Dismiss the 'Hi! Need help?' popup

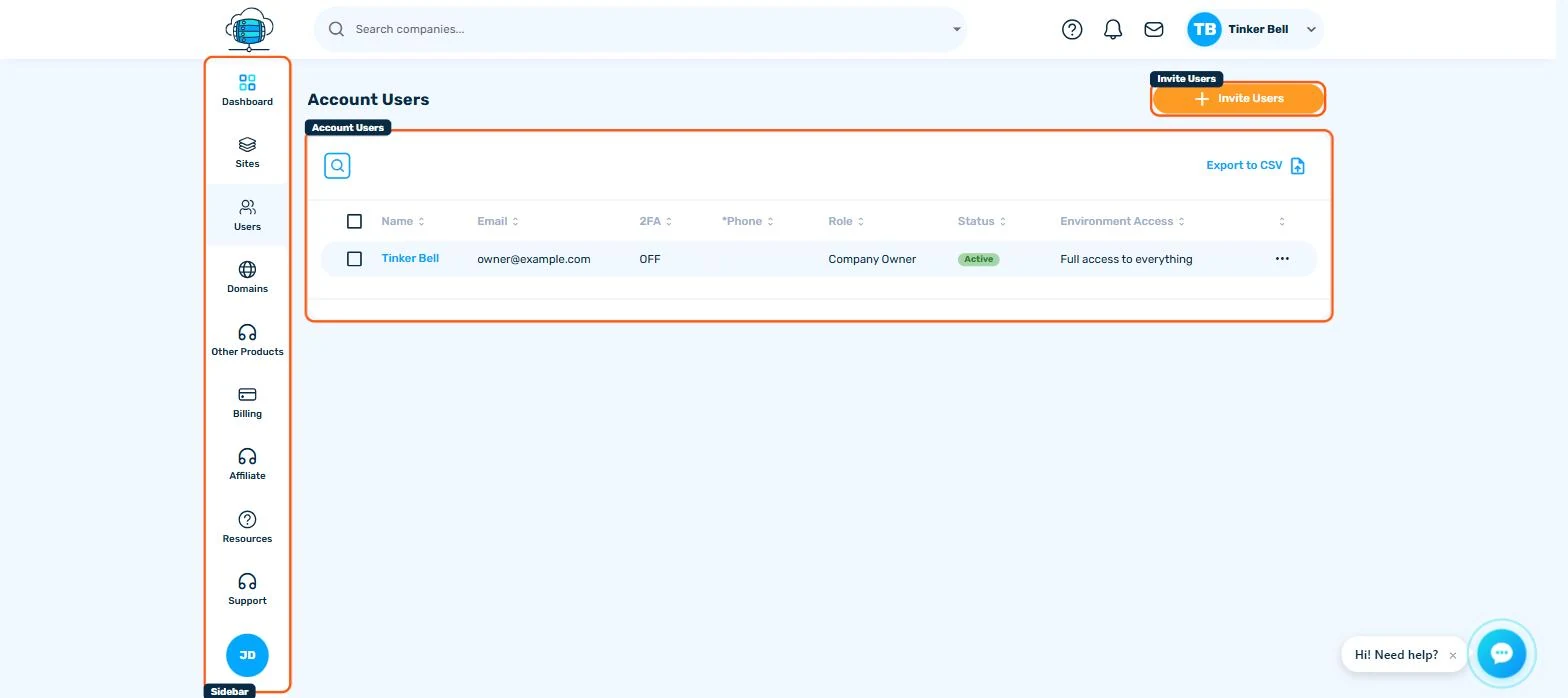1453,656
